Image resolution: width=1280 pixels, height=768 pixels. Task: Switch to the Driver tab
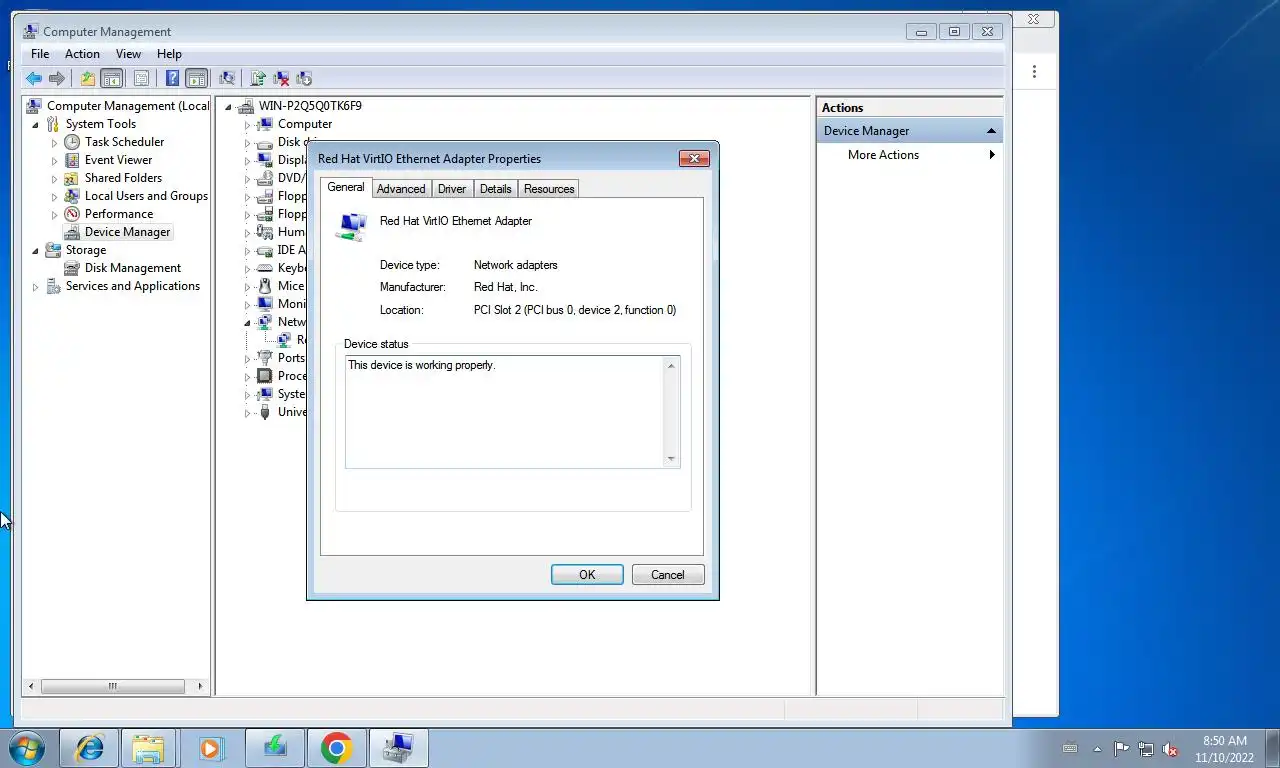click(452, 189)
